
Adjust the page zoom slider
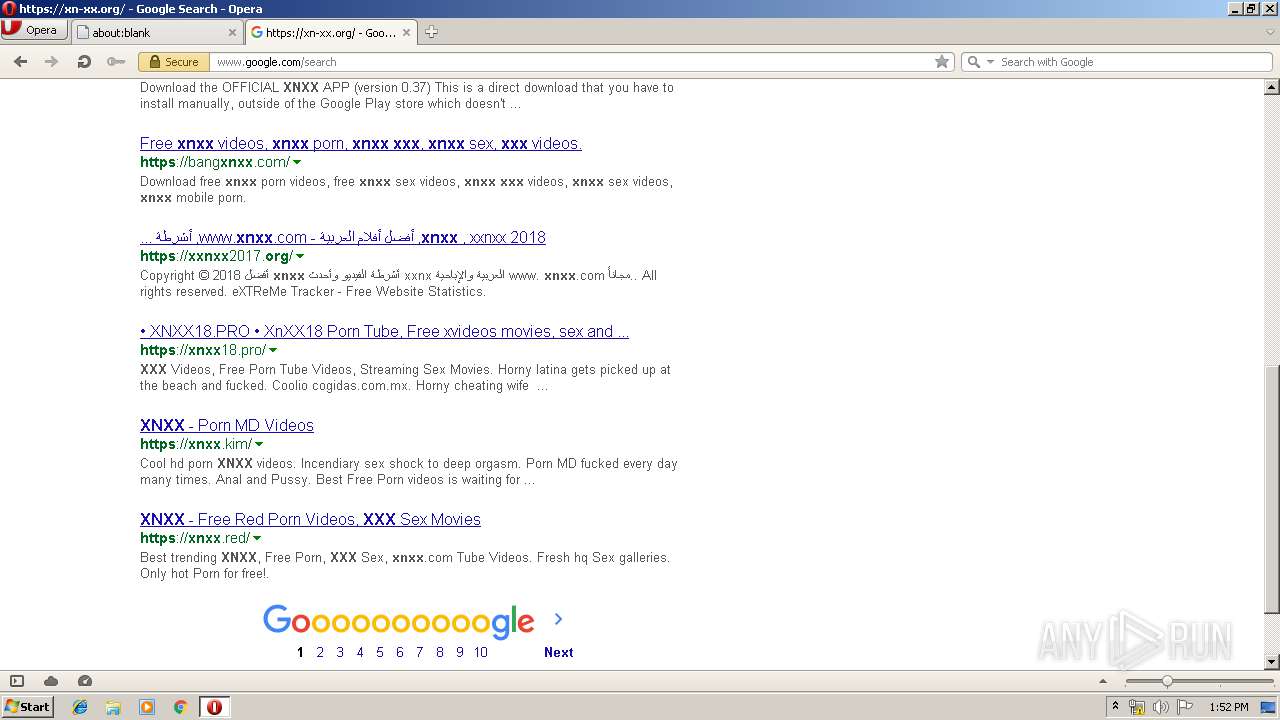coord(1166,681)
